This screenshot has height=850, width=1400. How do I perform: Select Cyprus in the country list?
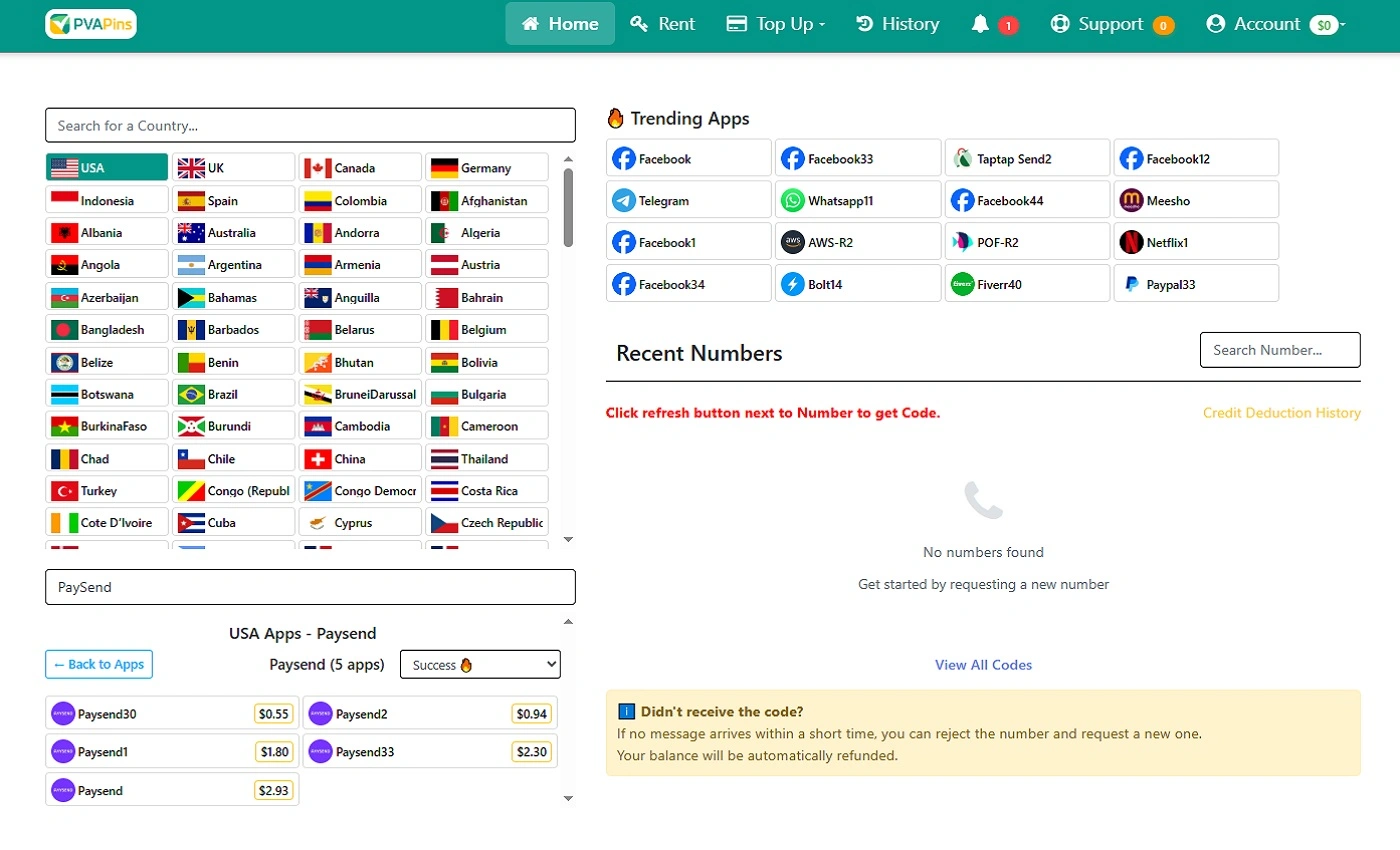coord(360,522)
